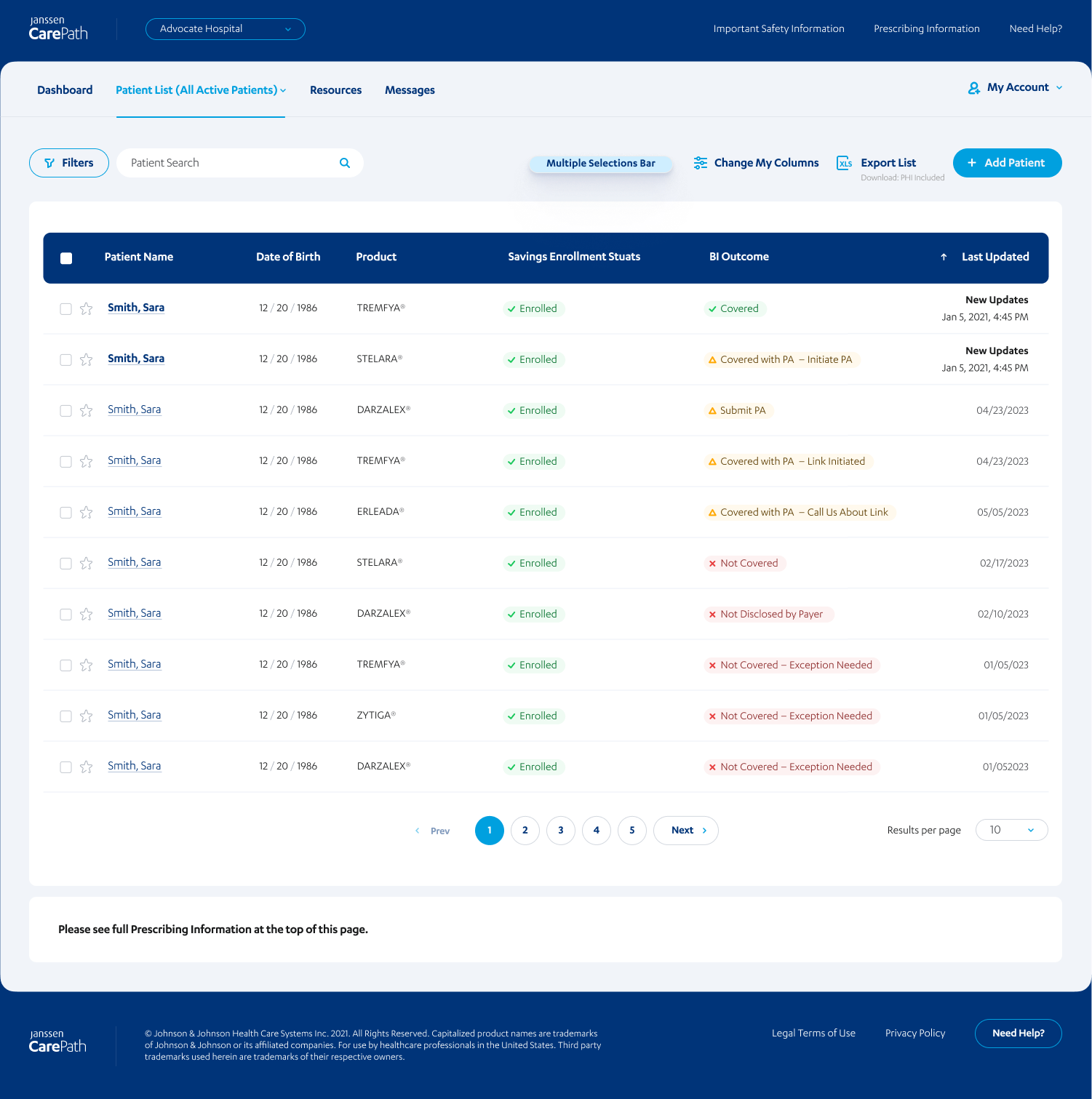
Task: Click Need Help? in the top header
Action: (x=1035, y=29)
